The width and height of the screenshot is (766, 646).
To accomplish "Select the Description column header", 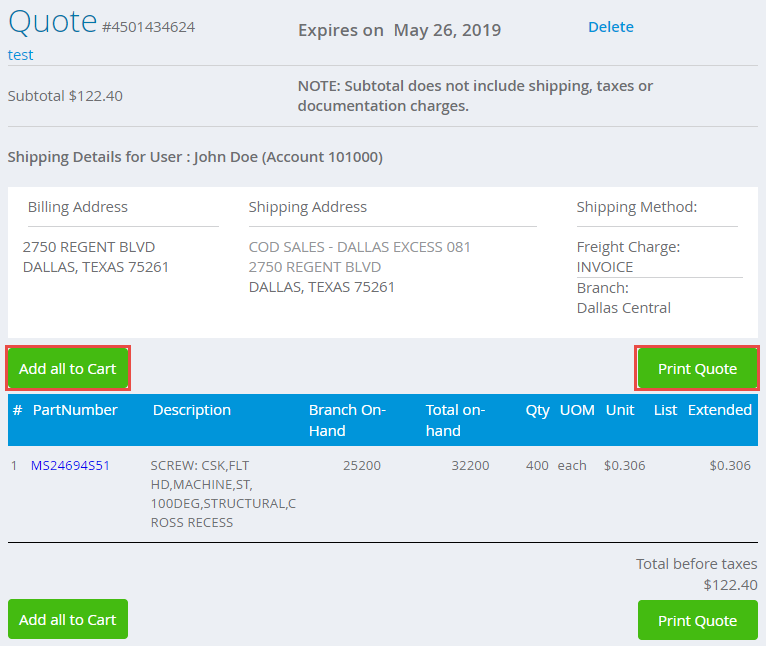I will pyautogui.click(x=192, y=410).
